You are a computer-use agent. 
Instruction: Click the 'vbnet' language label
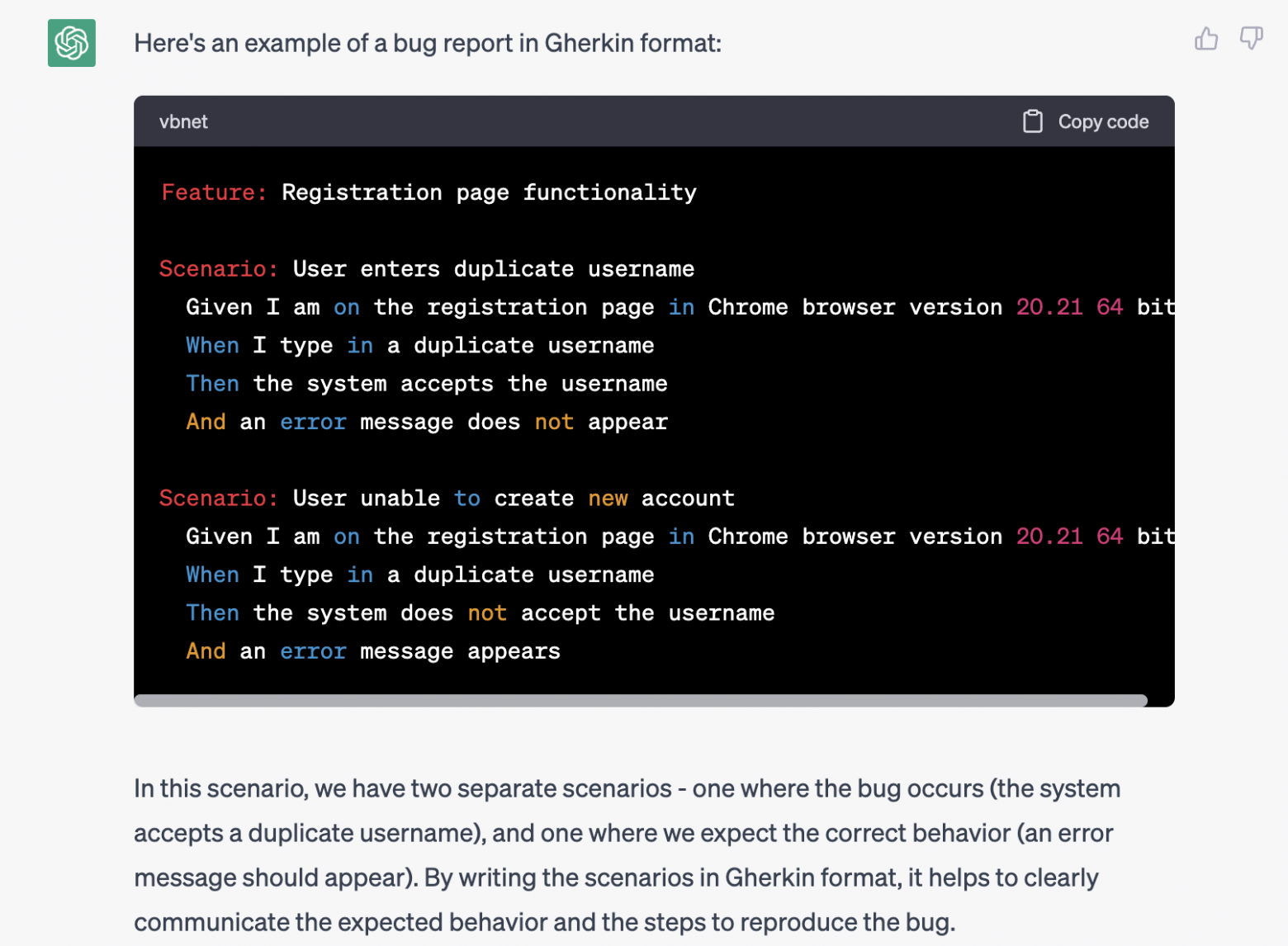click(183, 121)
